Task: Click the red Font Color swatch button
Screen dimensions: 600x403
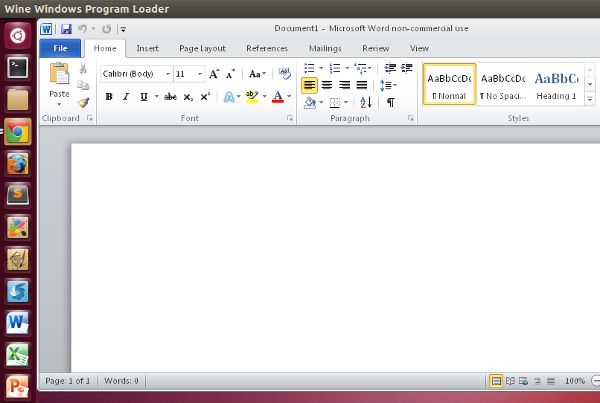Action: point(278,97)
